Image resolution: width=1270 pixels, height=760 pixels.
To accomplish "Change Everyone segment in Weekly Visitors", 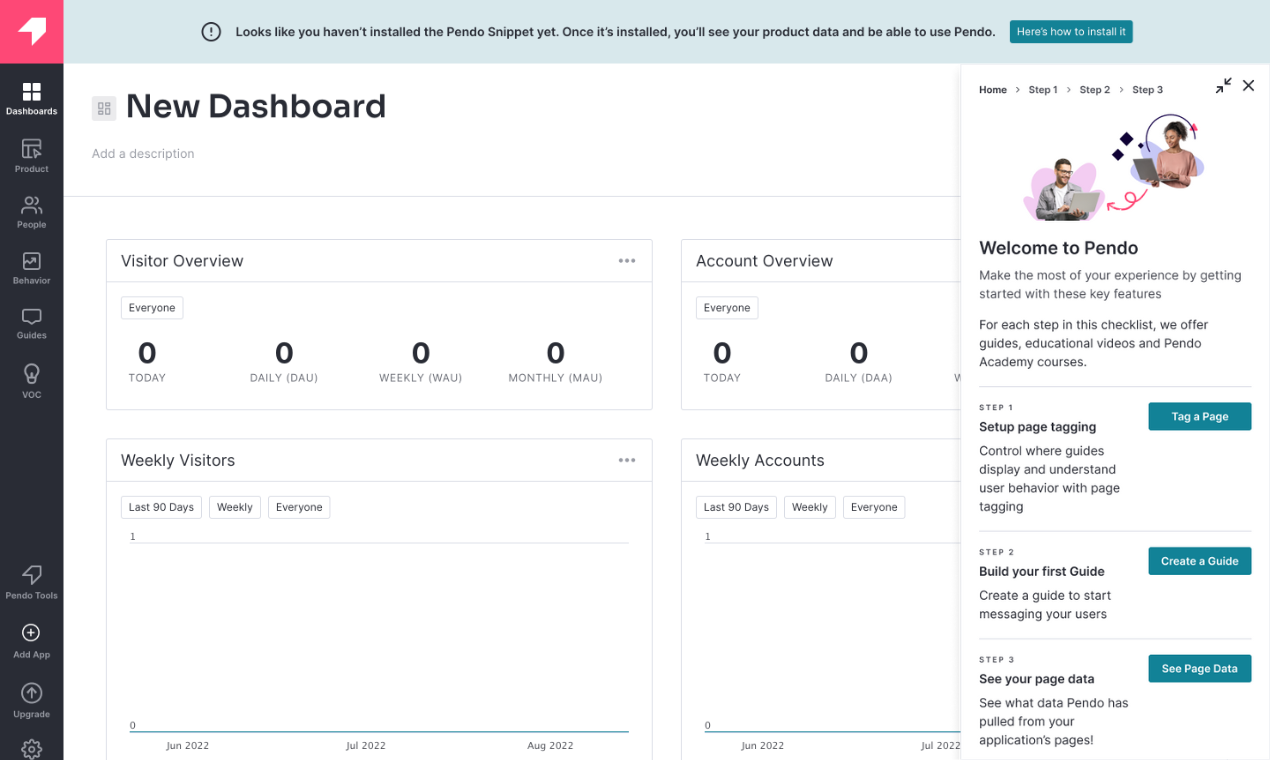I will coord(299,507).
